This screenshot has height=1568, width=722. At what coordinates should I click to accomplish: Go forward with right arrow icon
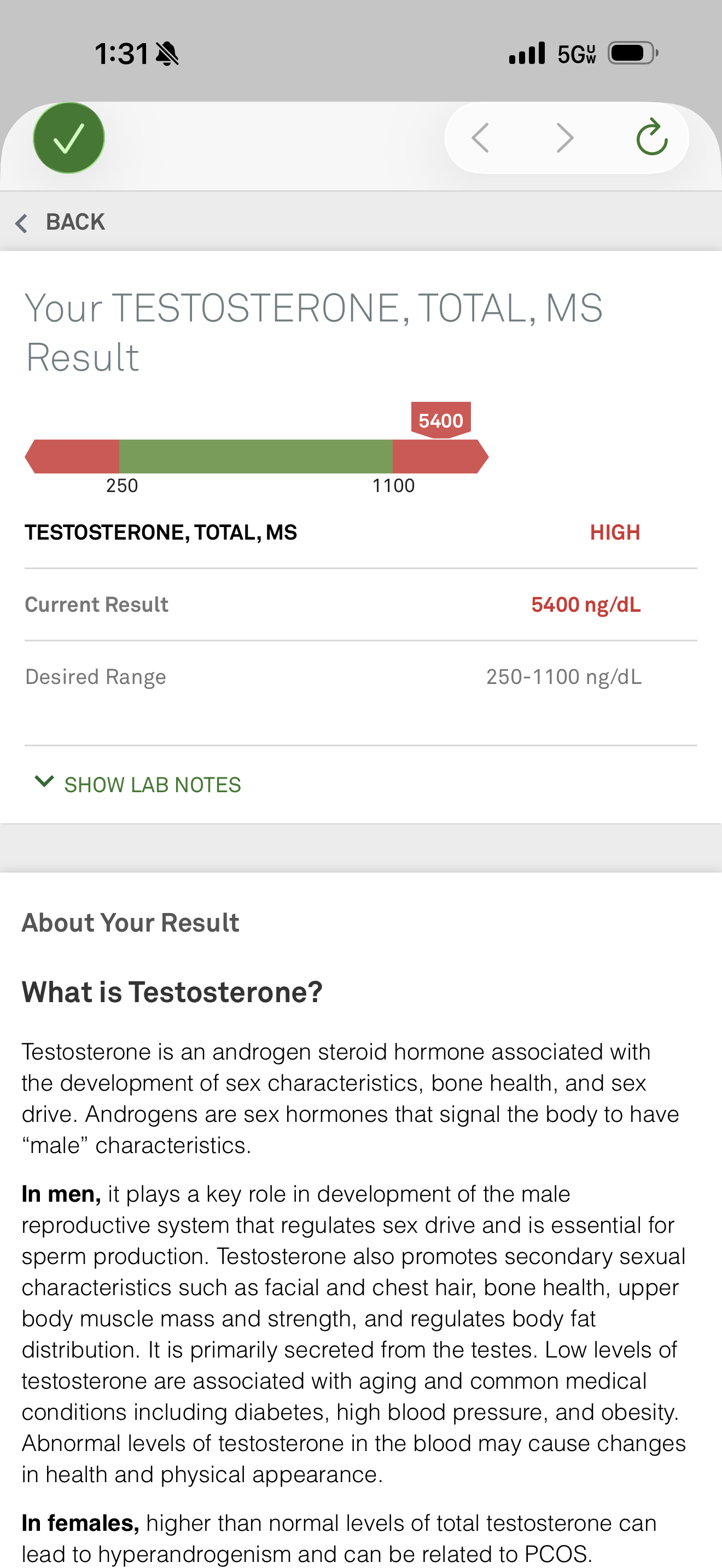(565, 138)
